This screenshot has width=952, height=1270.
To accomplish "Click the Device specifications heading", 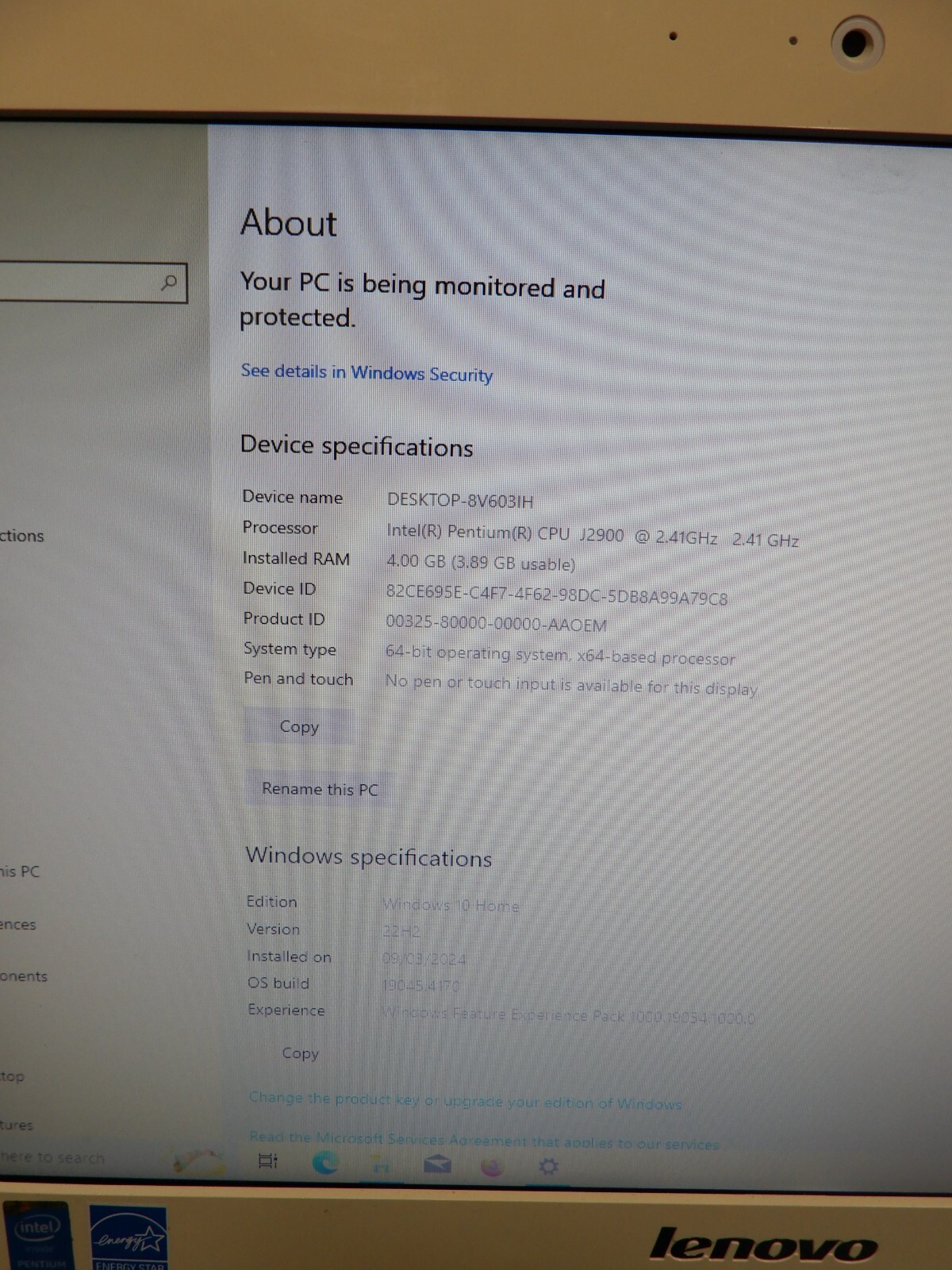I will [x=357, y=446].
